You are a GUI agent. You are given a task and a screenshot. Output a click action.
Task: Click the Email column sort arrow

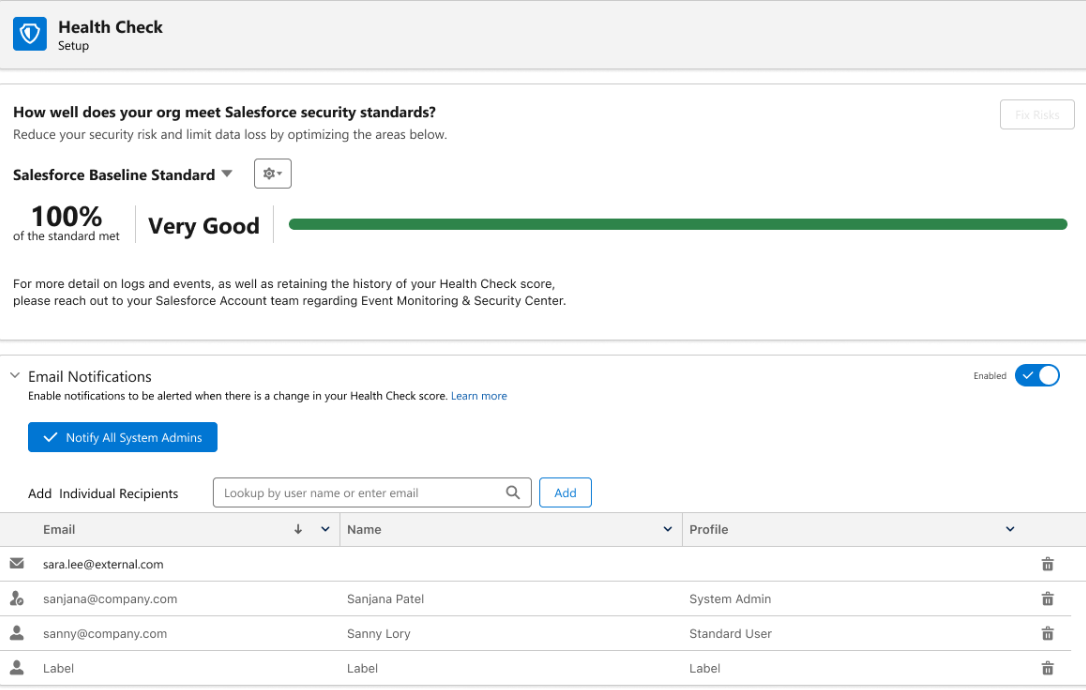pos(298,529)
